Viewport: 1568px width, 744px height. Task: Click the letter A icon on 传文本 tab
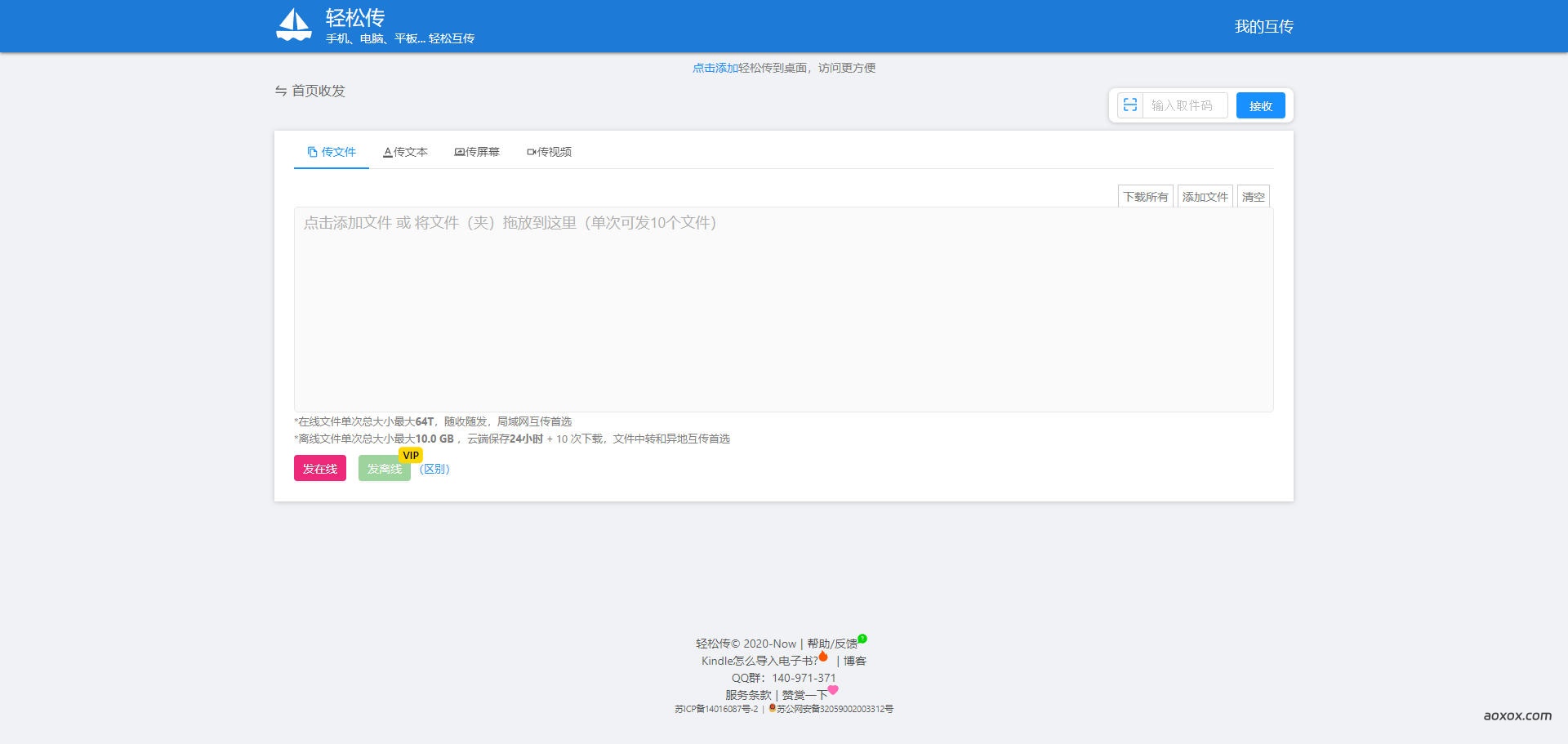(387, 152)
